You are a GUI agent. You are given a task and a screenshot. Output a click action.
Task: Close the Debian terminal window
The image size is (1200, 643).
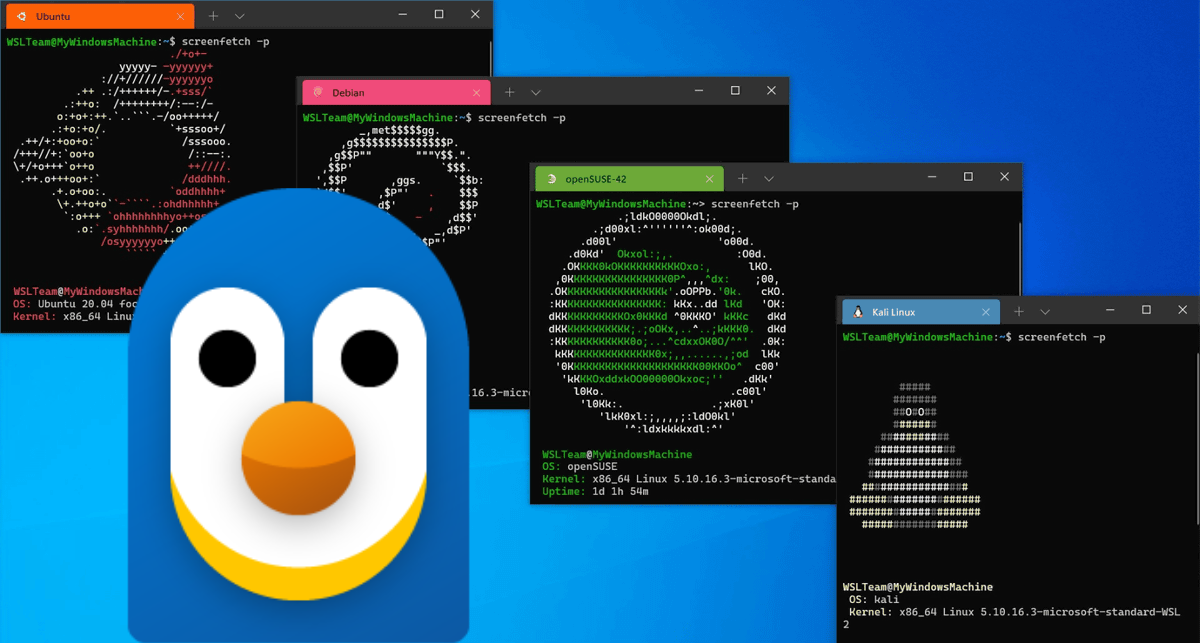click(x=771, y=91)
